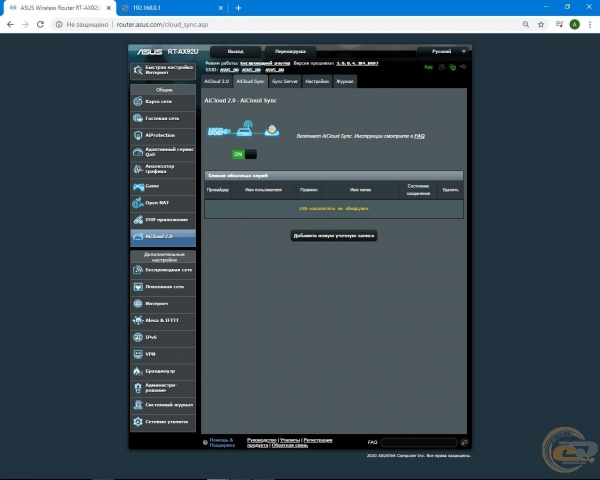
Task: Open the Open NAT icon in sidebar
Action: 138,203
